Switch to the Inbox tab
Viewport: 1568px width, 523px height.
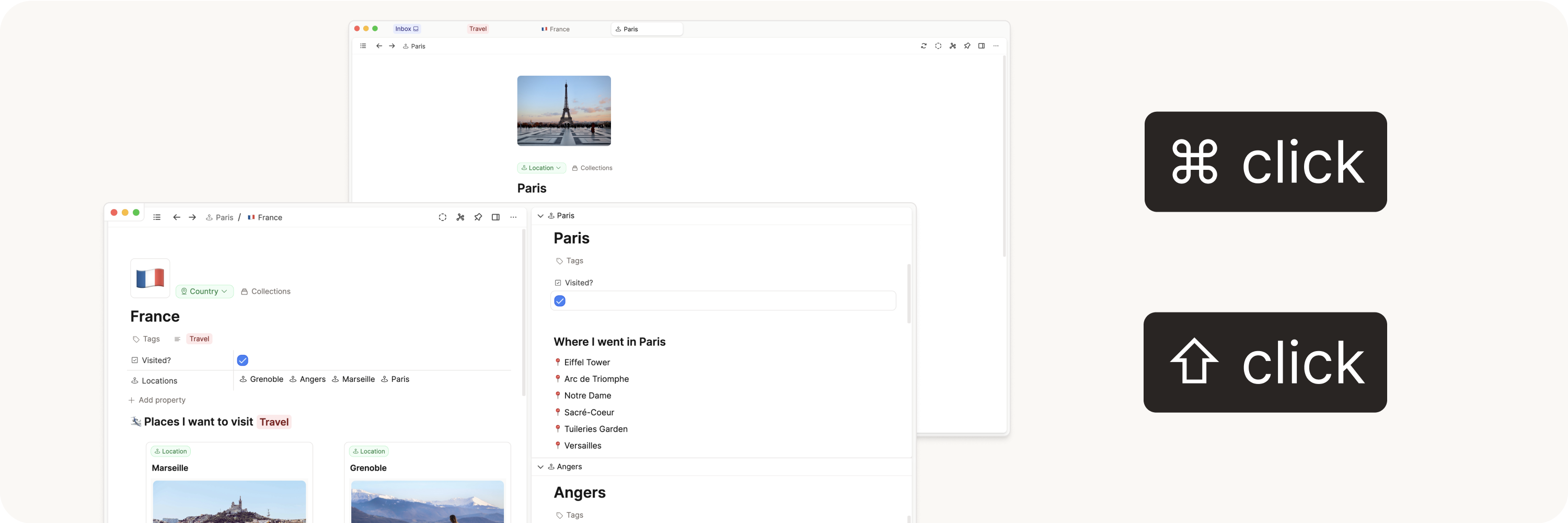pos(407,29)
